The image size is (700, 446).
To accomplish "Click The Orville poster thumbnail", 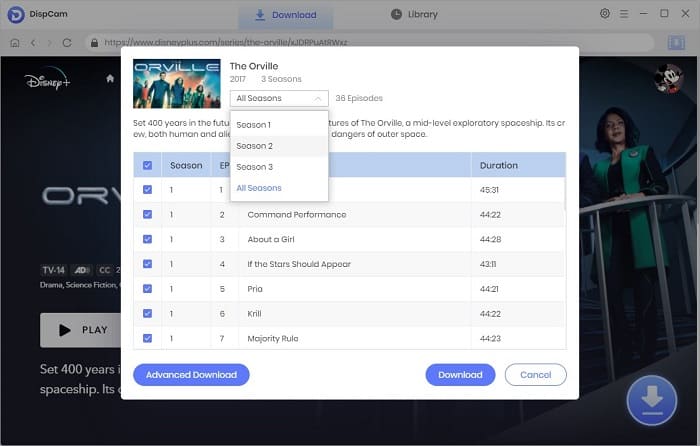I will tap(177, 83).
